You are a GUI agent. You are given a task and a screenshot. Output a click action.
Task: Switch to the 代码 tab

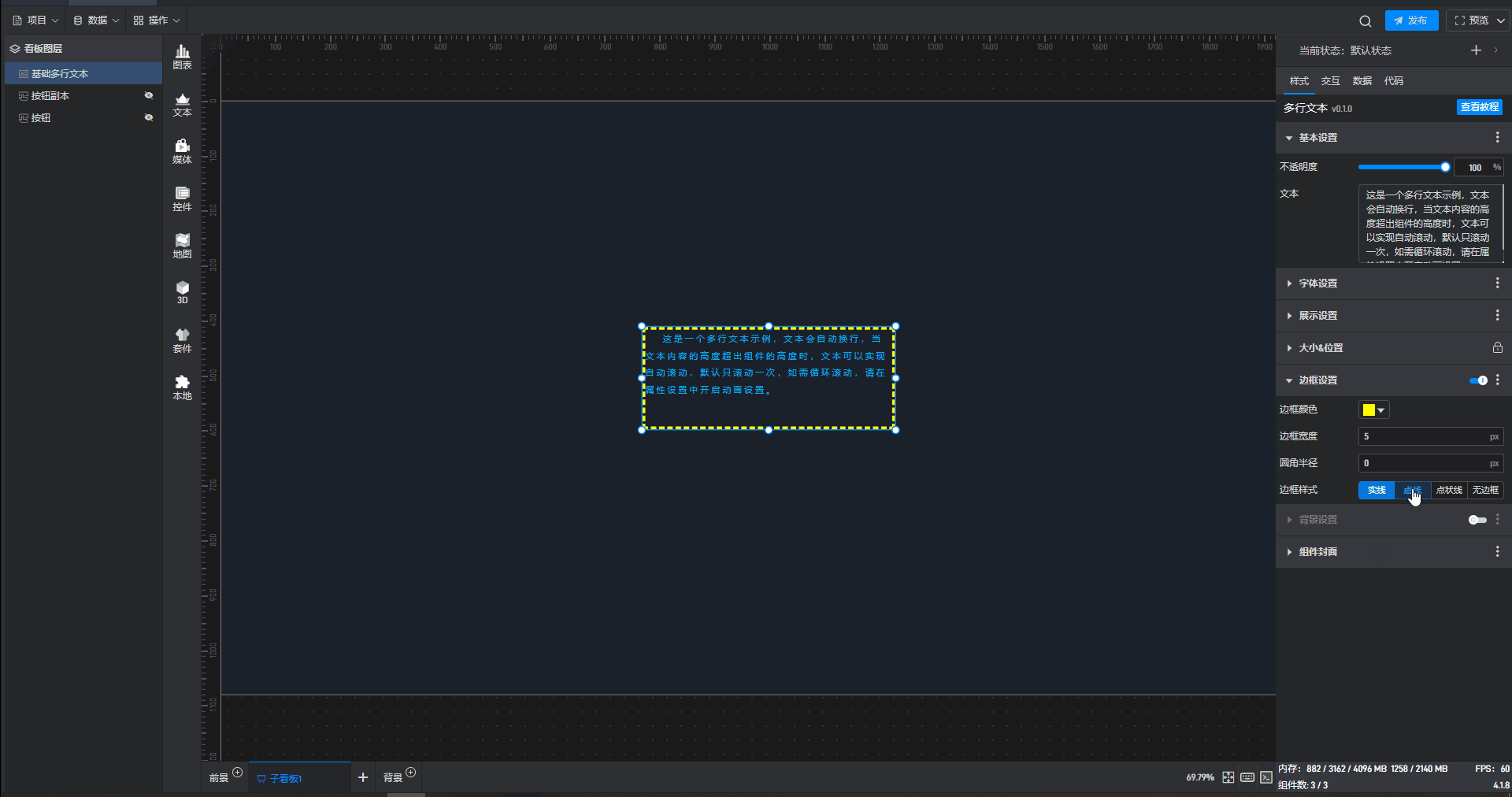[1393, 81]
